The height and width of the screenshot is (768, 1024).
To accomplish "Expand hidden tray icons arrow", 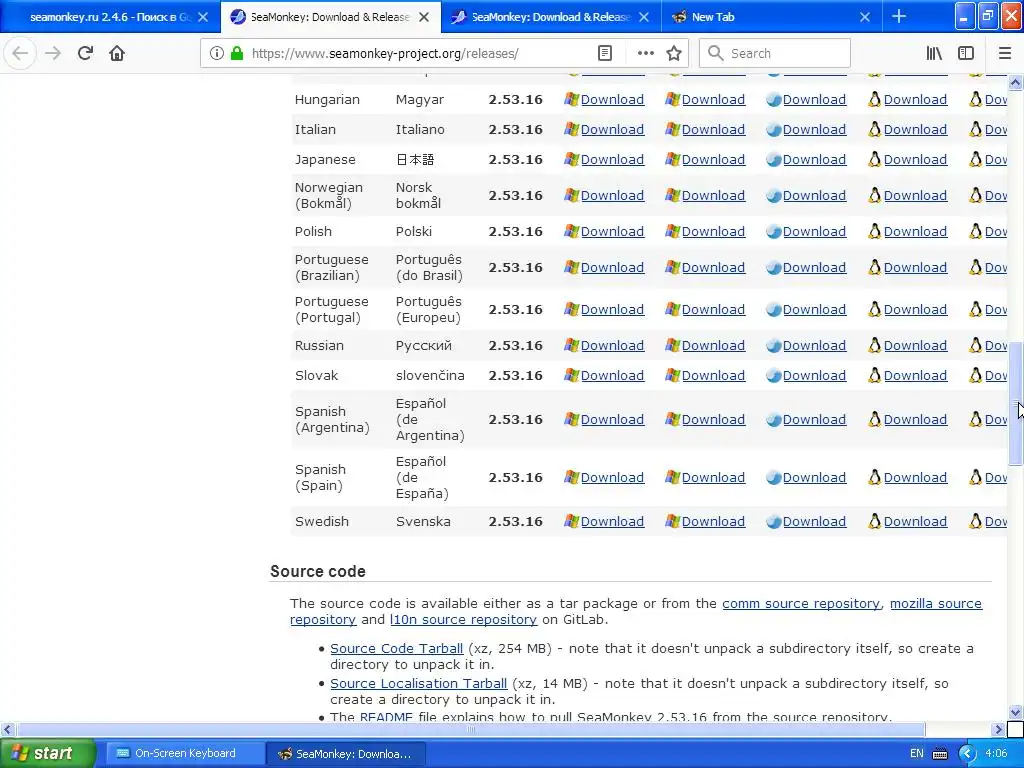I will point(968,754).
